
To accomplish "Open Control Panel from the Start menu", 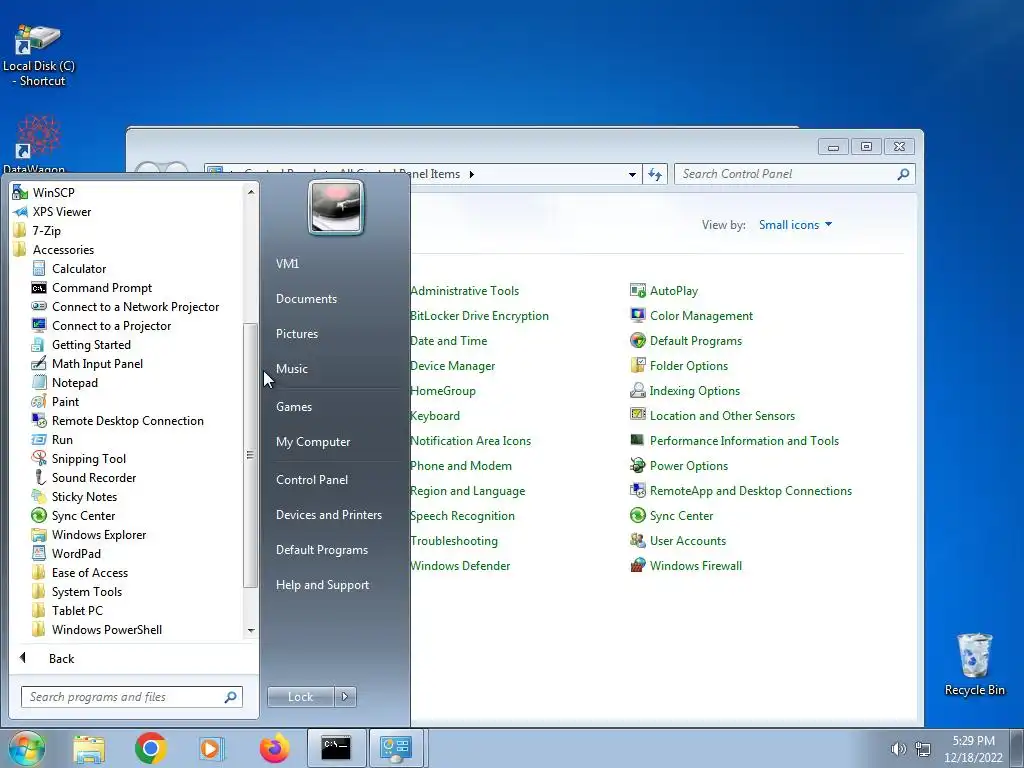I will tap(312, 479).
